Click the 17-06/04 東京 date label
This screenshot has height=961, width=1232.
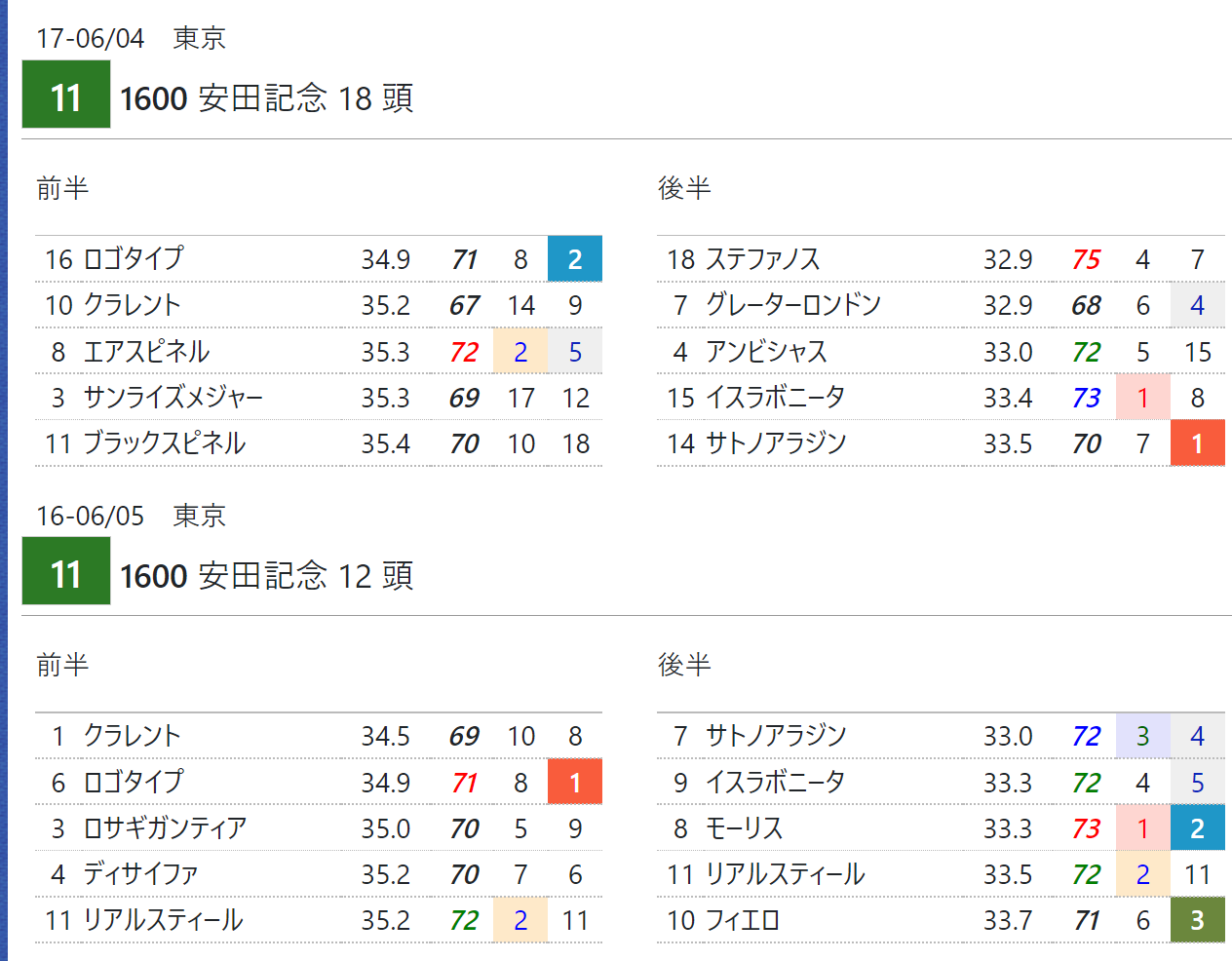pyautogui.click(x=131, y=38)
